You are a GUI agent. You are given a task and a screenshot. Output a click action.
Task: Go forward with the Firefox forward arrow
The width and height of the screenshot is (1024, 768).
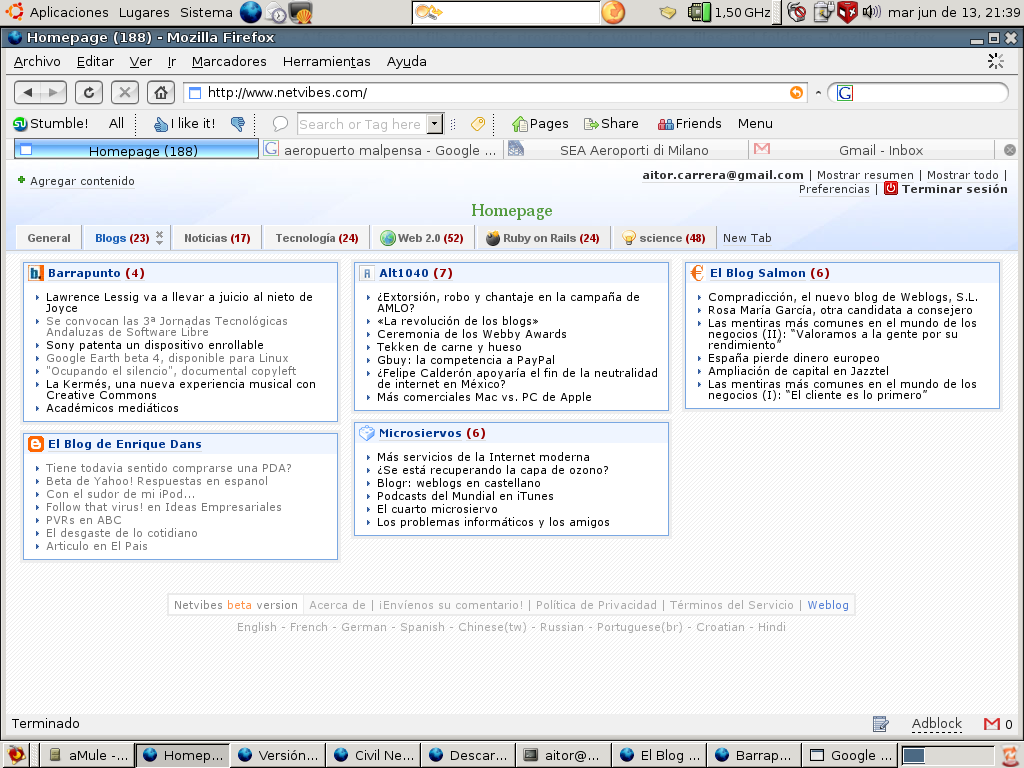click(x=53, y=93)
